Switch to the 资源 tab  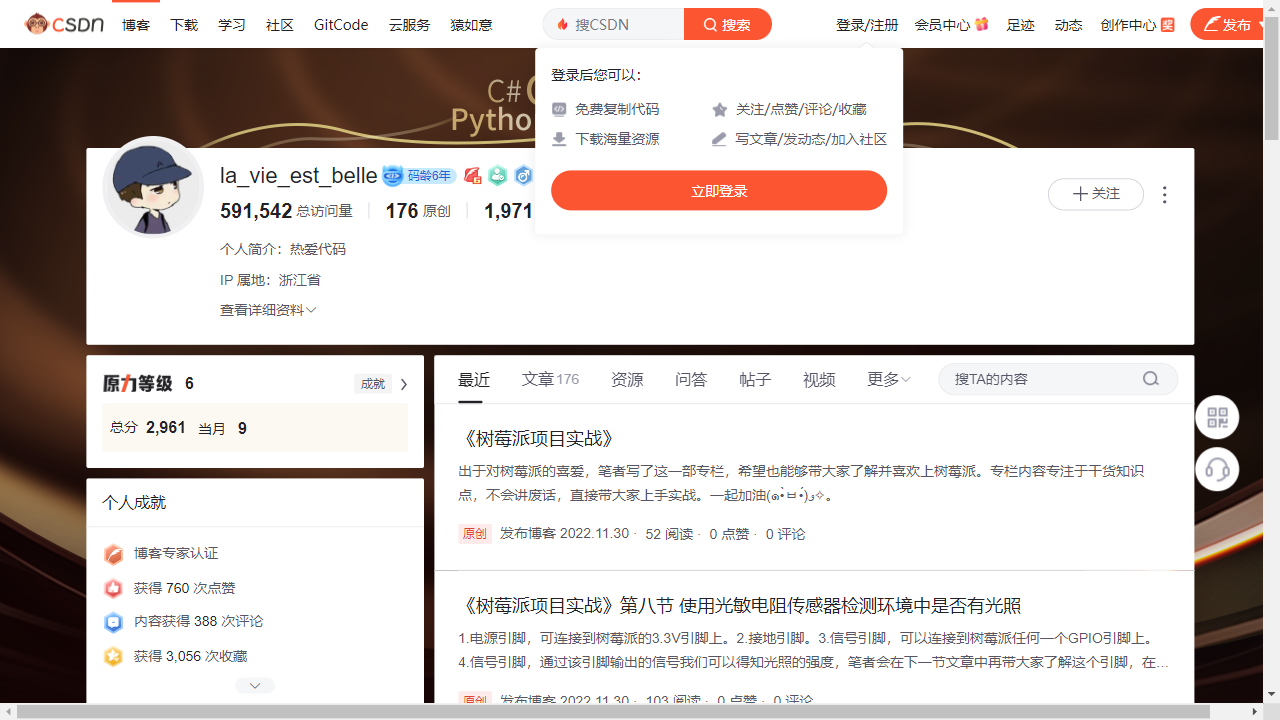coord(627,380)
